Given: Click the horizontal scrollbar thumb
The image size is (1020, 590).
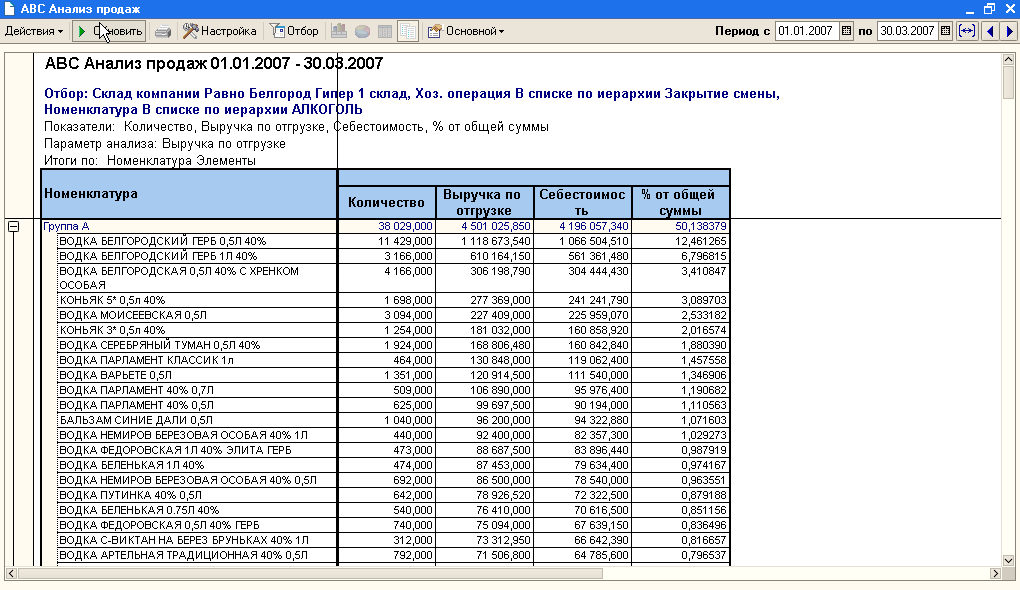Looking at the screenshot, I should point(310,574).
